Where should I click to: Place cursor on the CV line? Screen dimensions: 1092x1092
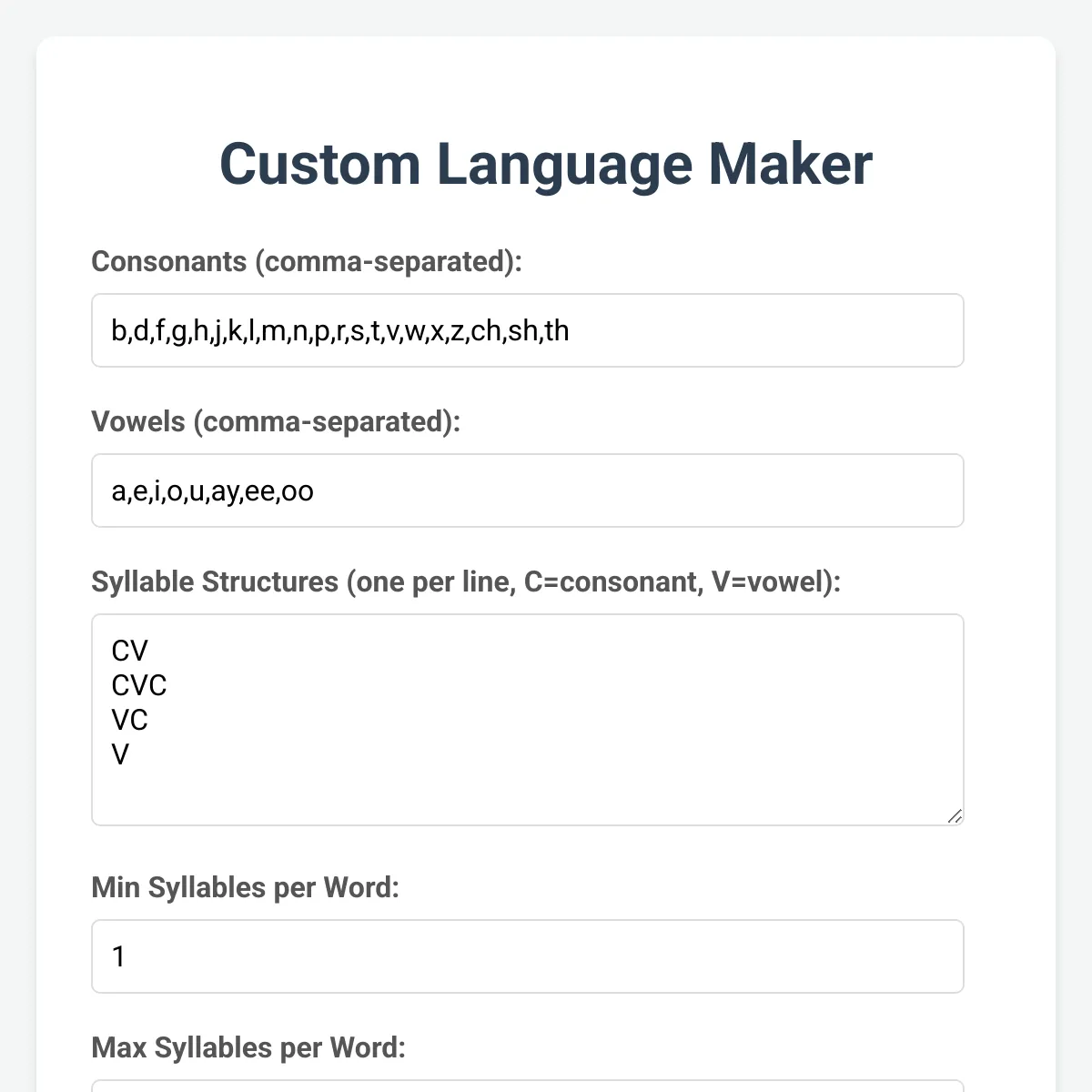[129, 651]
